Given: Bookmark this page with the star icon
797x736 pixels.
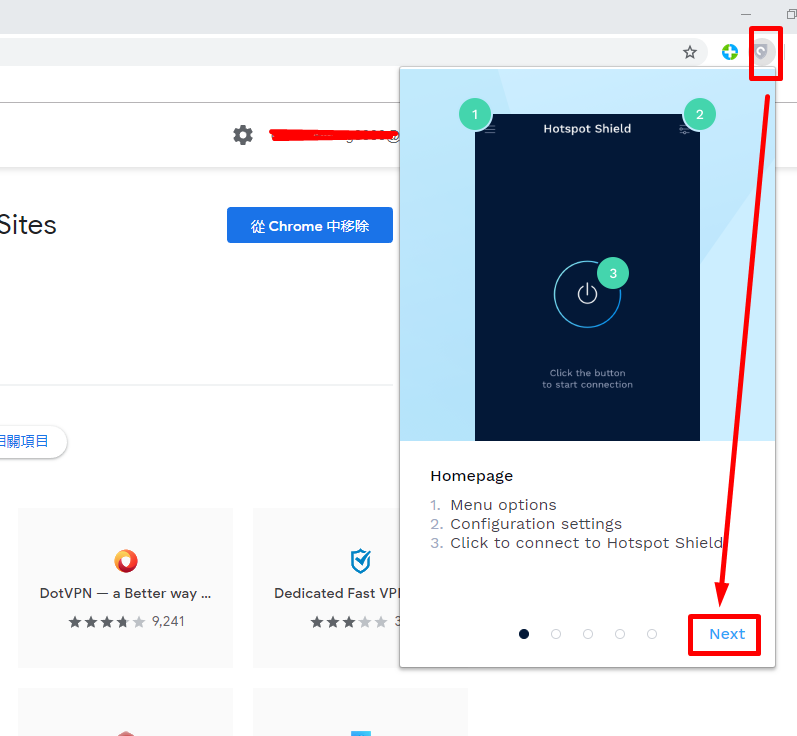Looking at the screenshot, I should point(690,52).
